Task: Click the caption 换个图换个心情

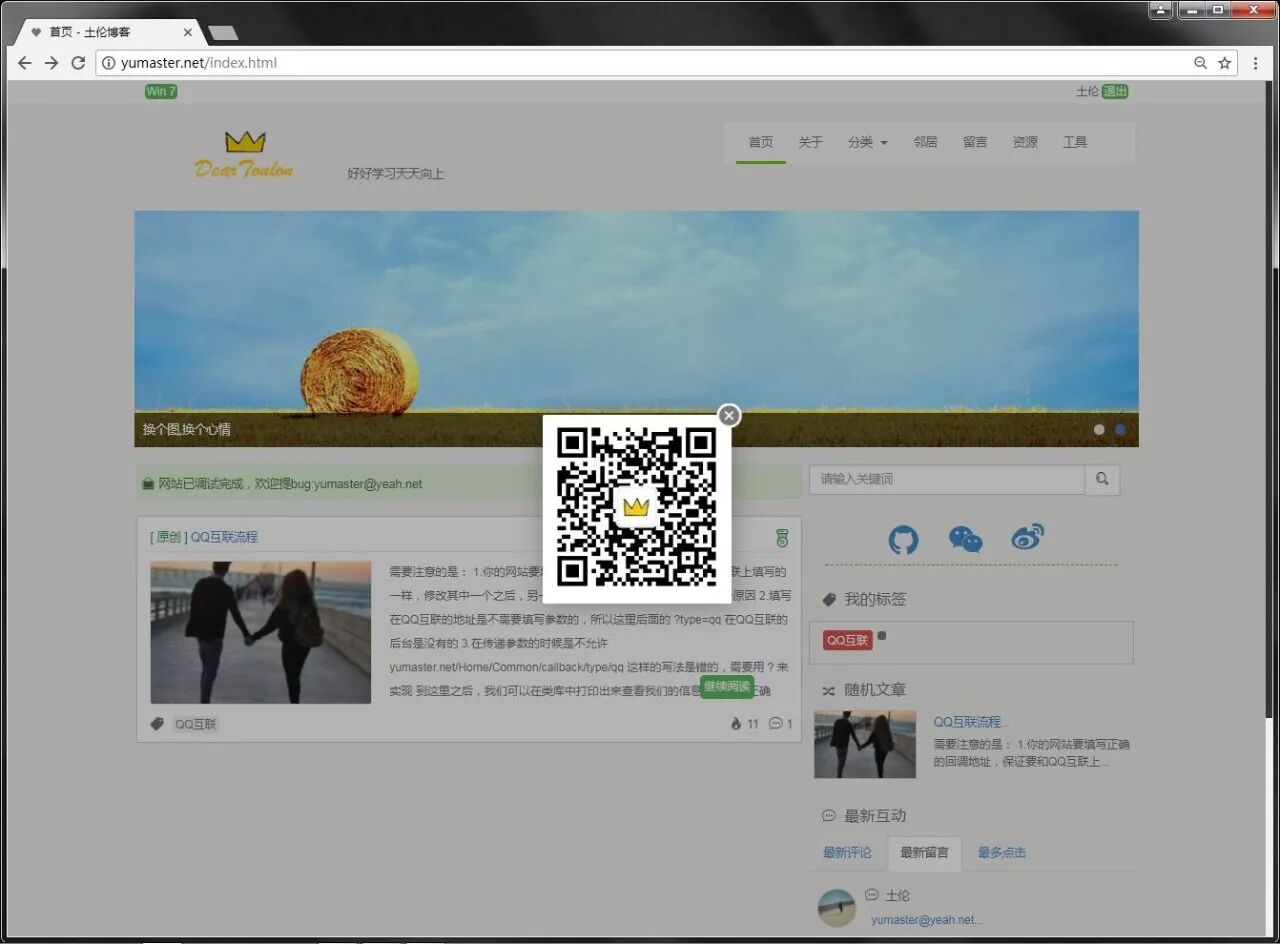Action: [186, 430]
